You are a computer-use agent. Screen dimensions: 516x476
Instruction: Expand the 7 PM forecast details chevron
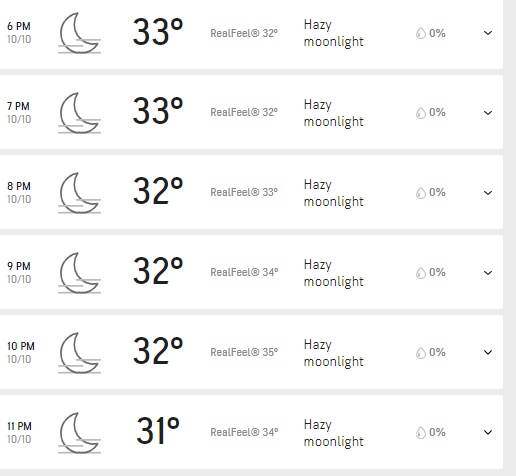488,113
